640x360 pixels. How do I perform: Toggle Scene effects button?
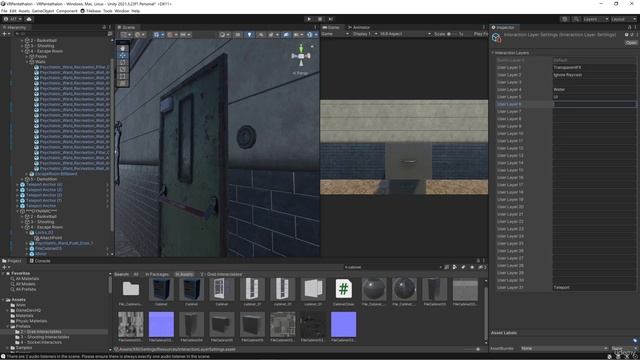(x=271, y=35)
